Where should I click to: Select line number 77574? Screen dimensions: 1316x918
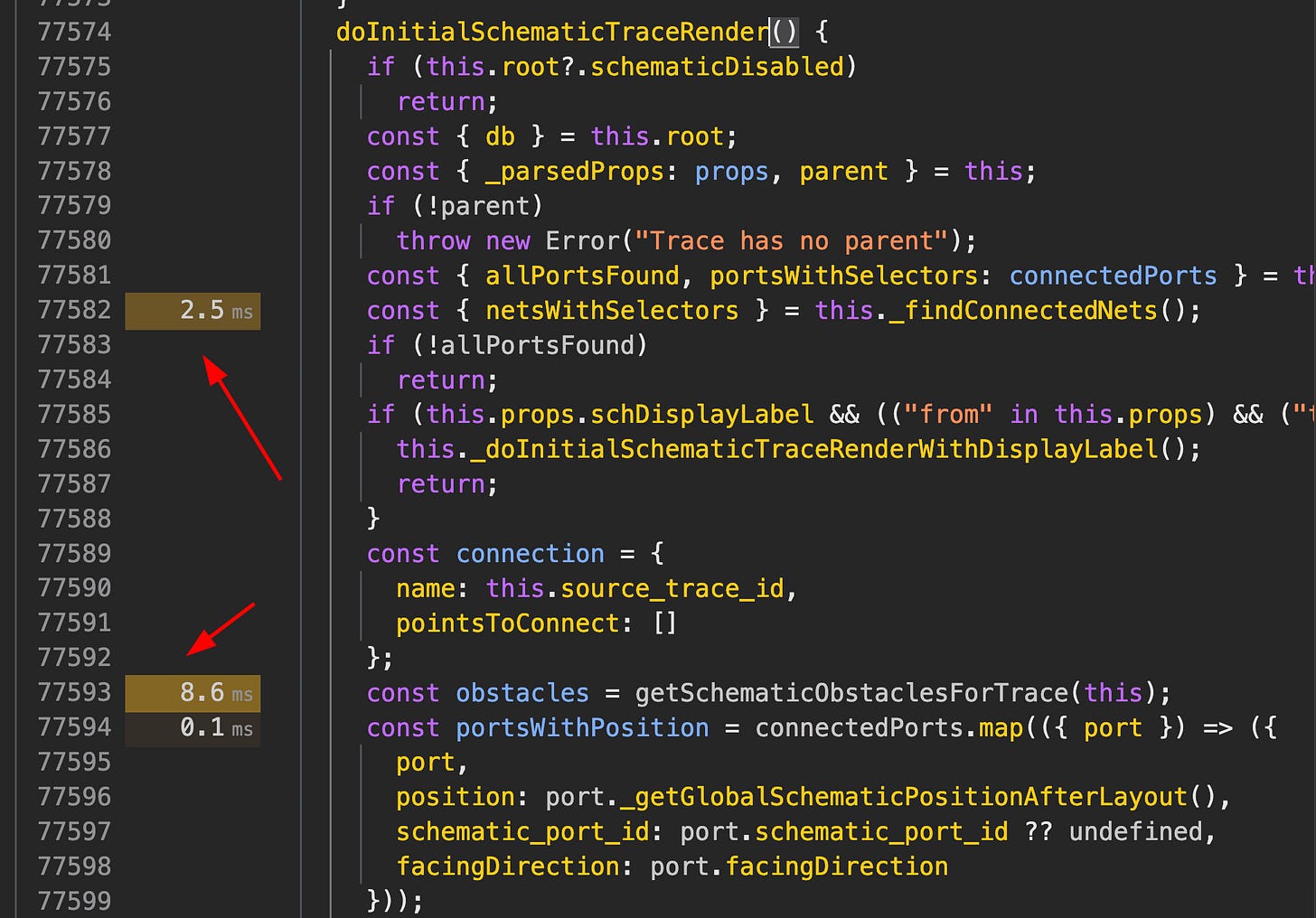(x=74, y=32)
